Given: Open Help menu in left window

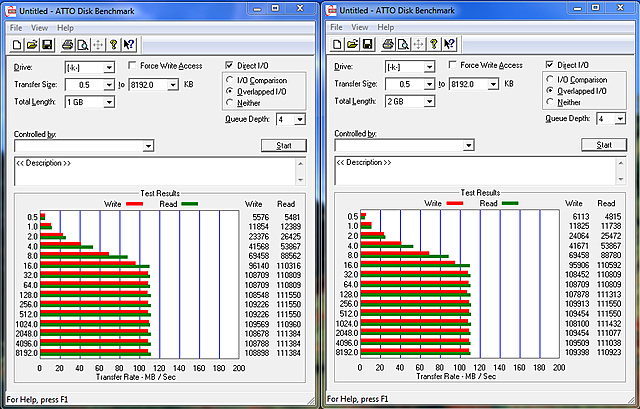Looking at the screenshot, I should coord(65,28).
